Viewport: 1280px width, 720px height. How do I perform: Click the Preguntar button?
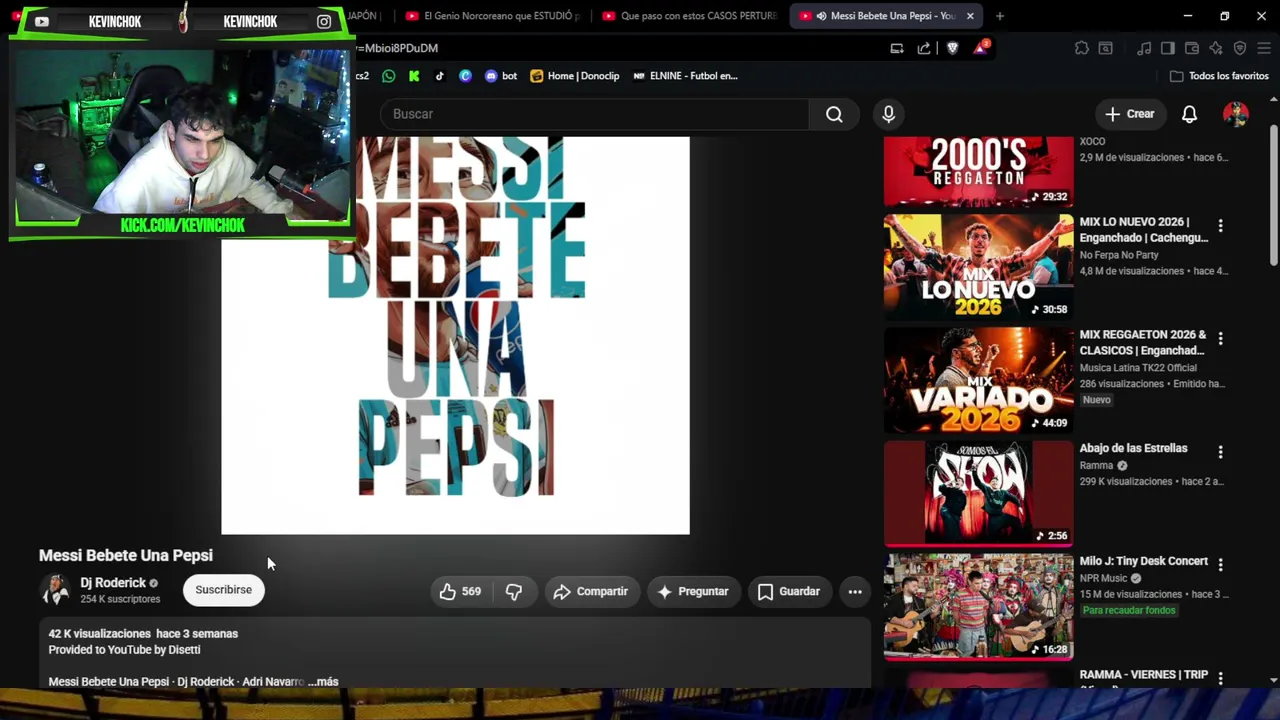click(x=693, y=591)
